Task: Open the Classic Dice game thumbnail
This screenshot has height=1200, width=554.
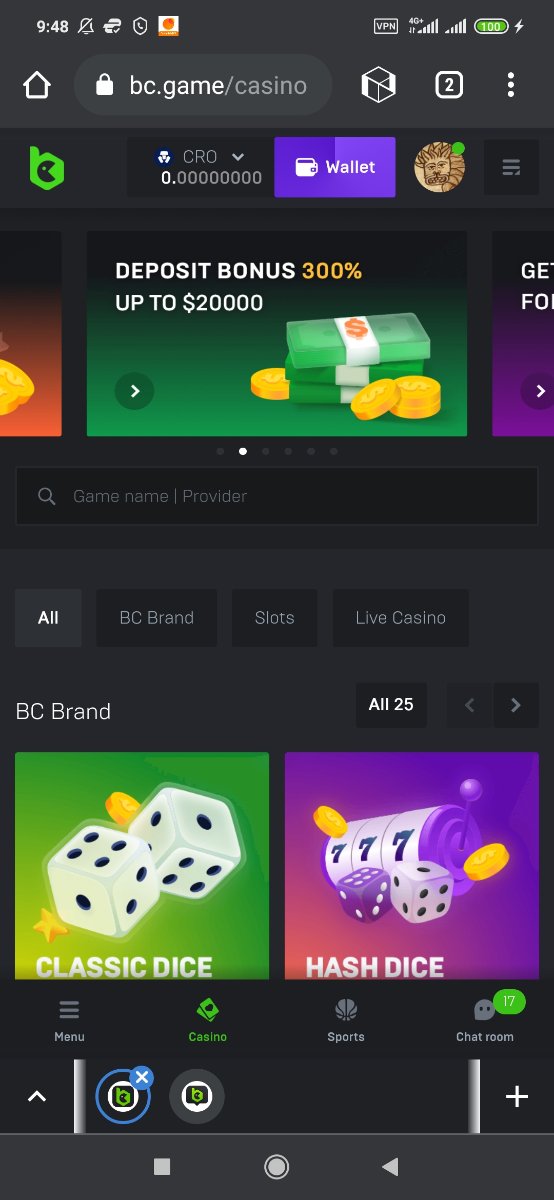Action: tap(142, 866)
